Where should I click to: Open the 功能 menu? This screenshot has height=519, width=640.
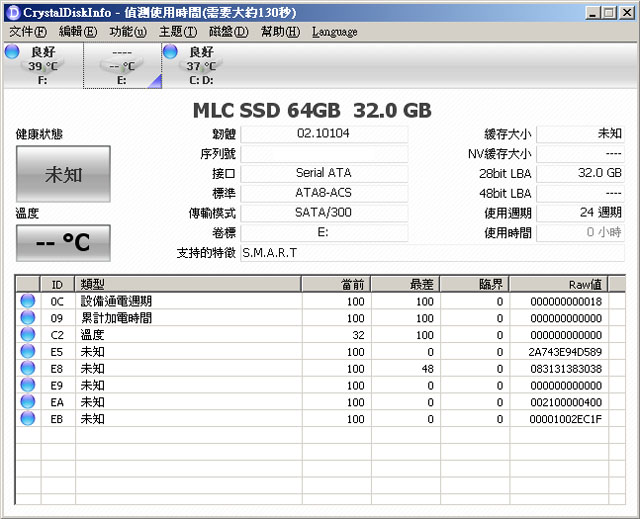pos(127,32)
